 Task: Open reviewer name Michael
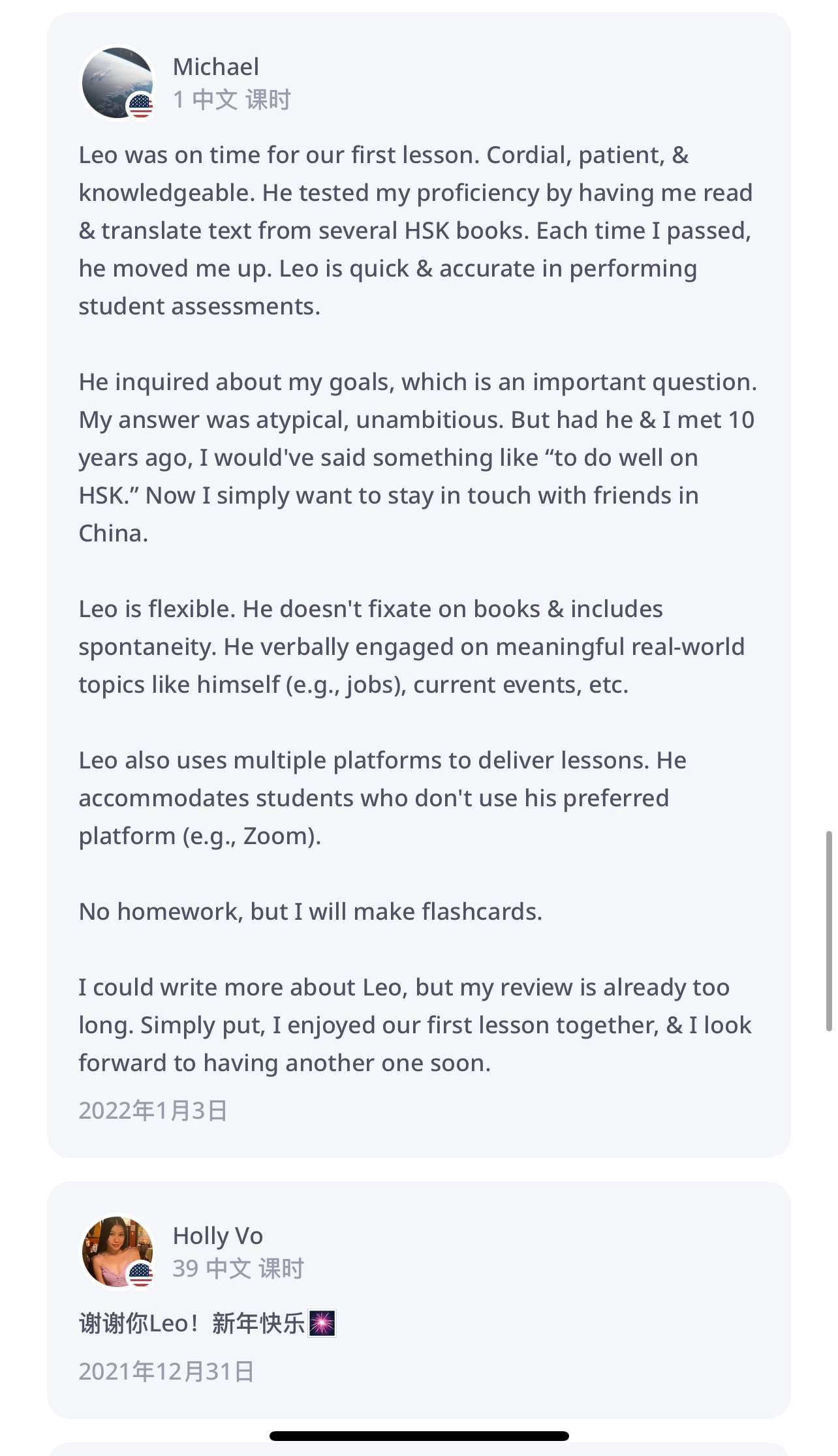[x=215, y=67]
